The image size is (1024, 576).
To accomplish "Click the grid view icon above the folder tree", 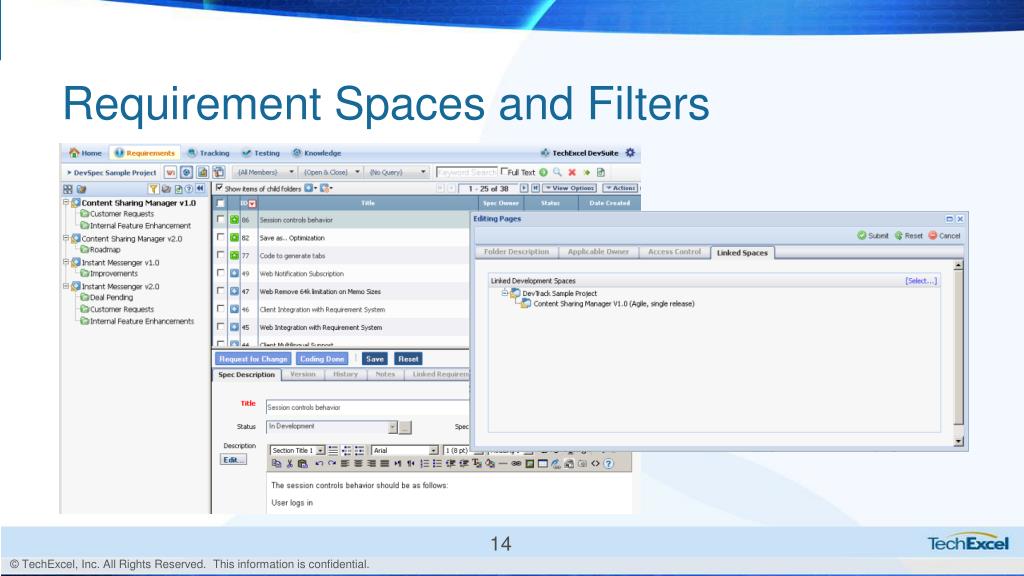I will pyautogui.click(x=68, y=189).
